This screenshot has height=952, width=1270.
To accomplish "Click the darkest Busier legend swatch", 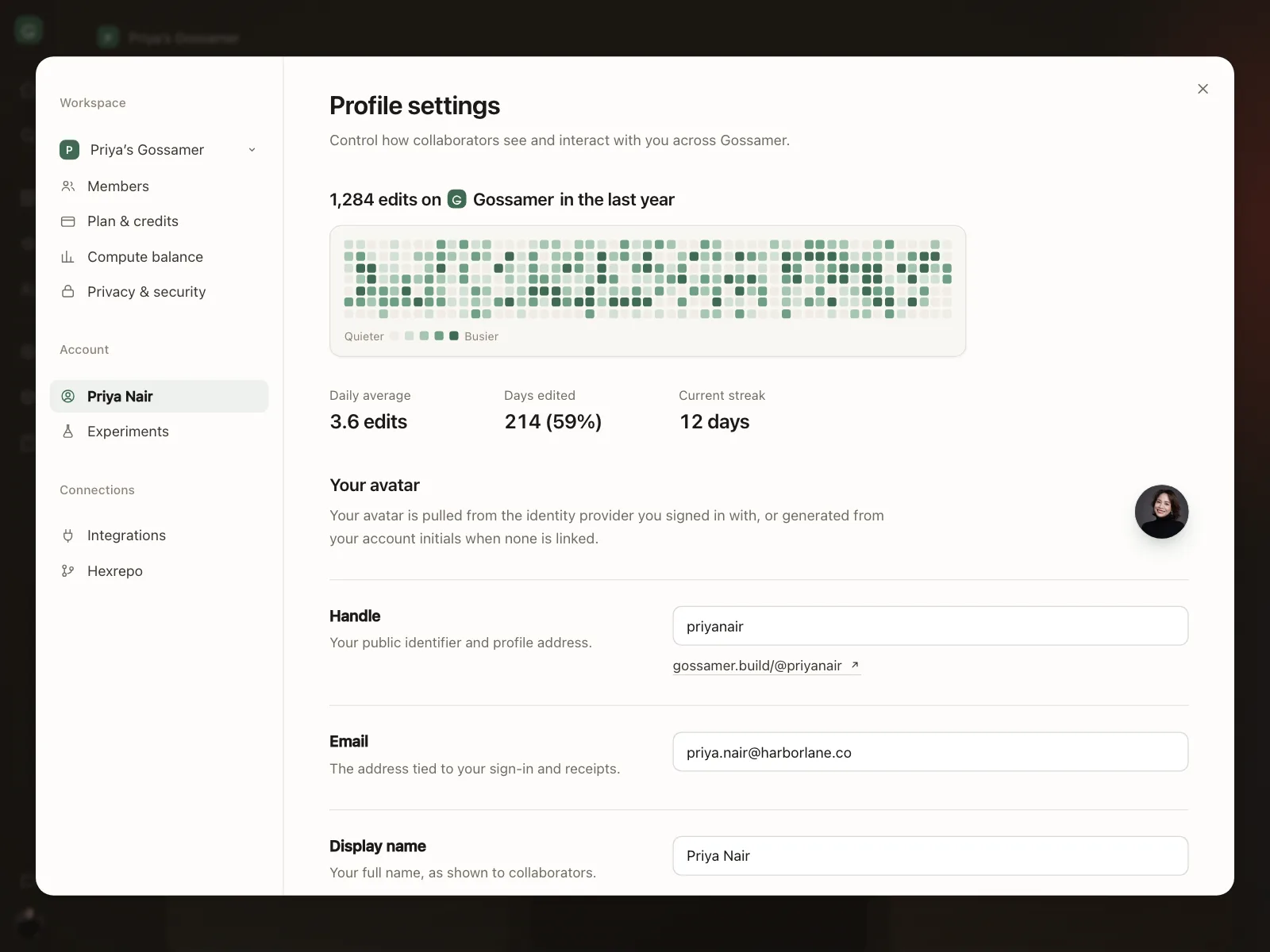I will click(x=454, y=336).
